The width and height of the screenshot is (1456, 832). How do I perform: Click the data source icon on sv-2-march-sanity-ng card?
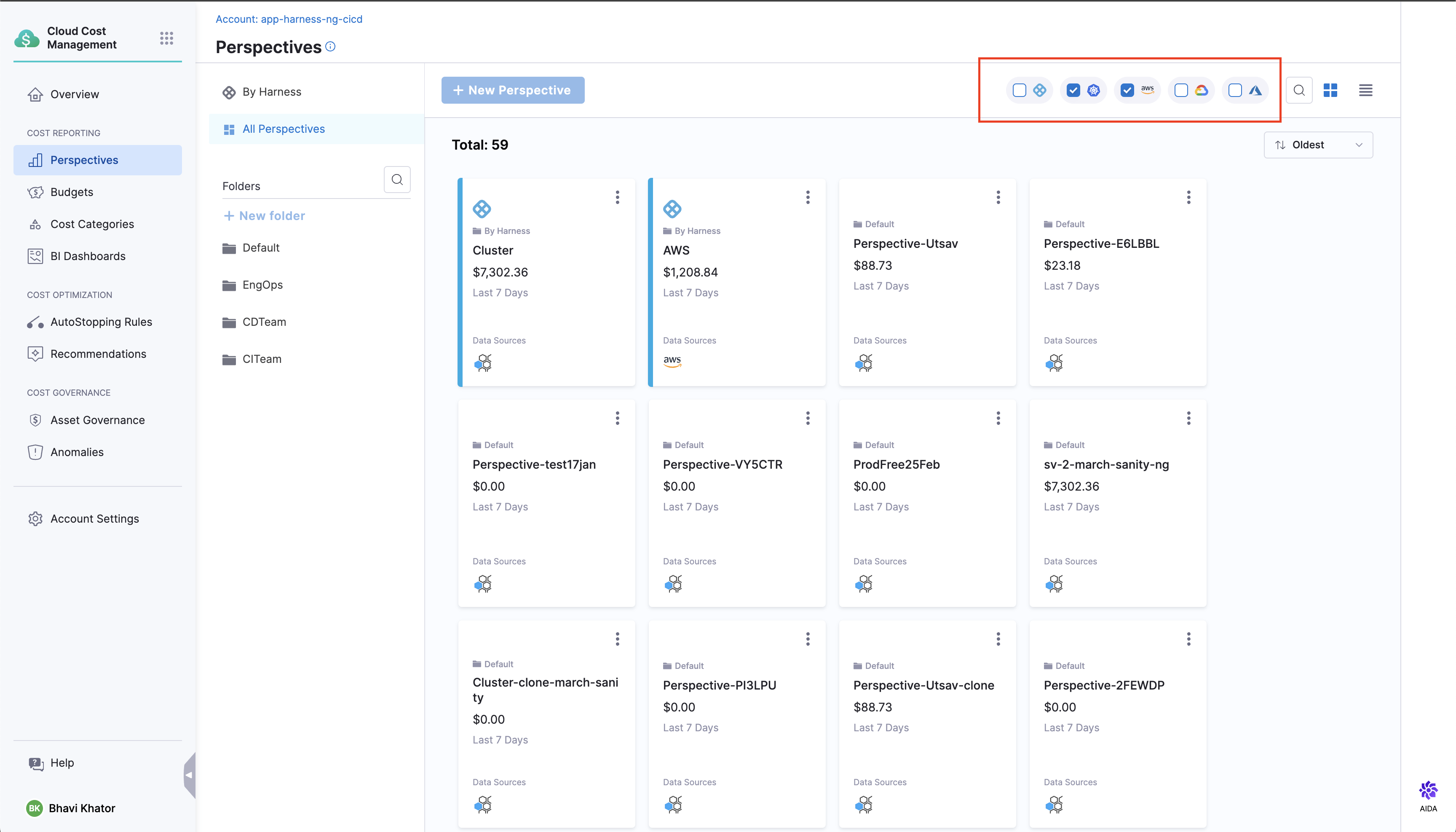pos(1054,583)
